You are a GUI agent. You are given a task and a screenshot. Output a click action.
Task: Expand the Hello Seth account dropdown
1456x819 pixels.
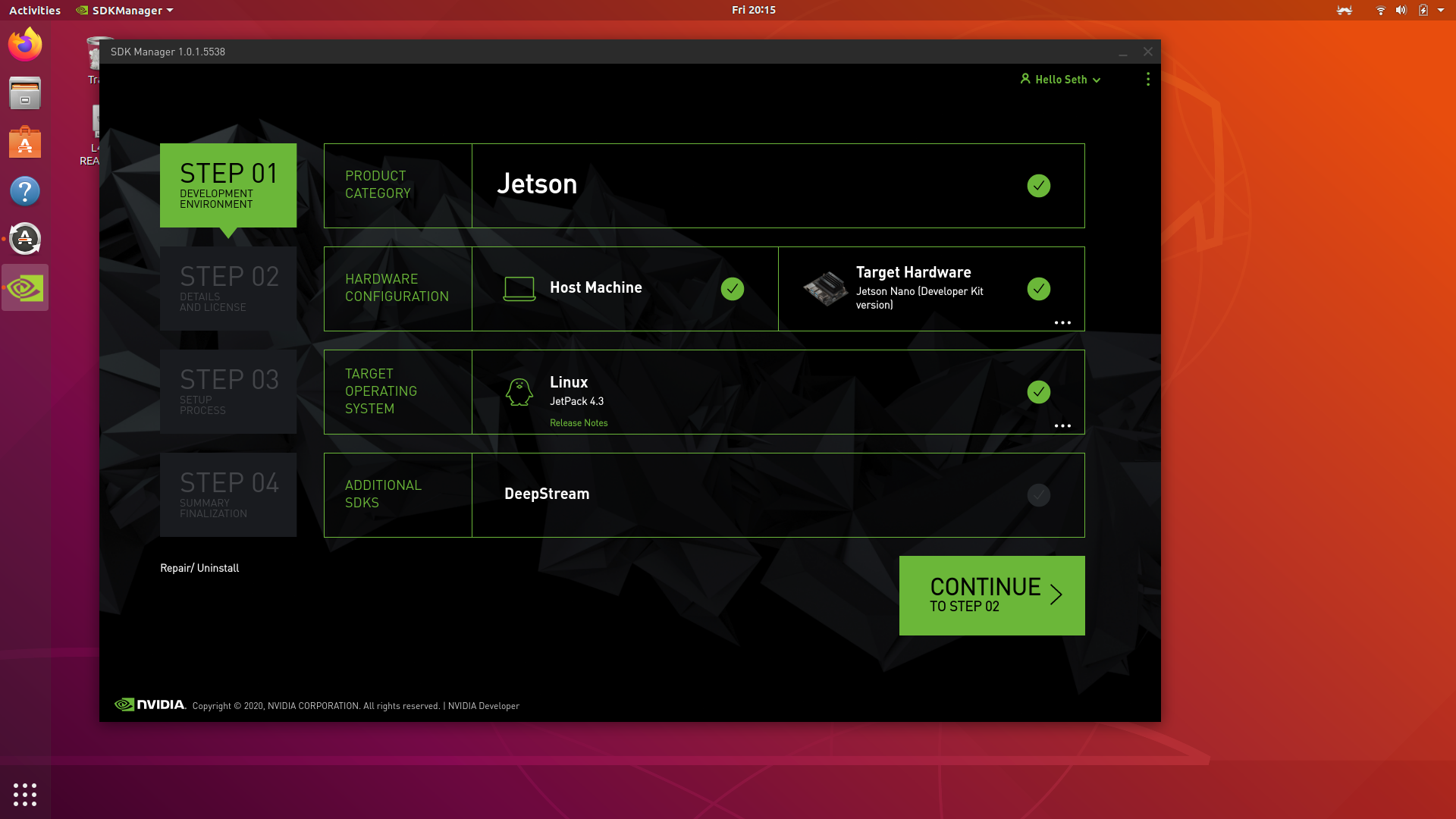1060,80
